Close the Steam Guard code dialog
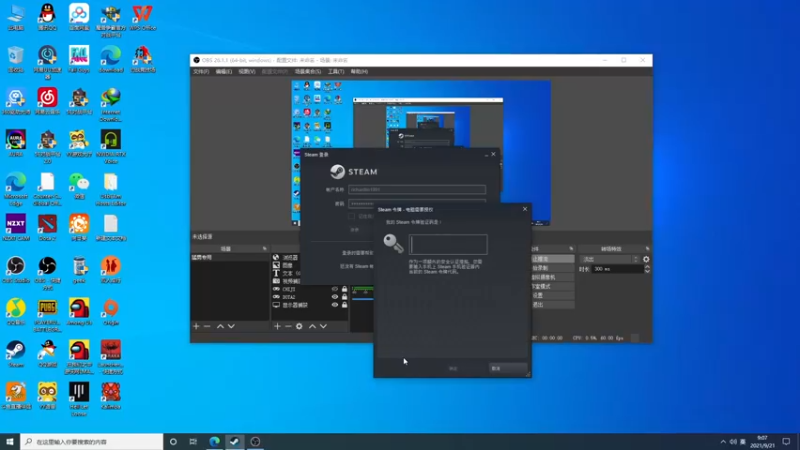Image resolution: width=800 pixels, height=450 pixels. point(525,209)
